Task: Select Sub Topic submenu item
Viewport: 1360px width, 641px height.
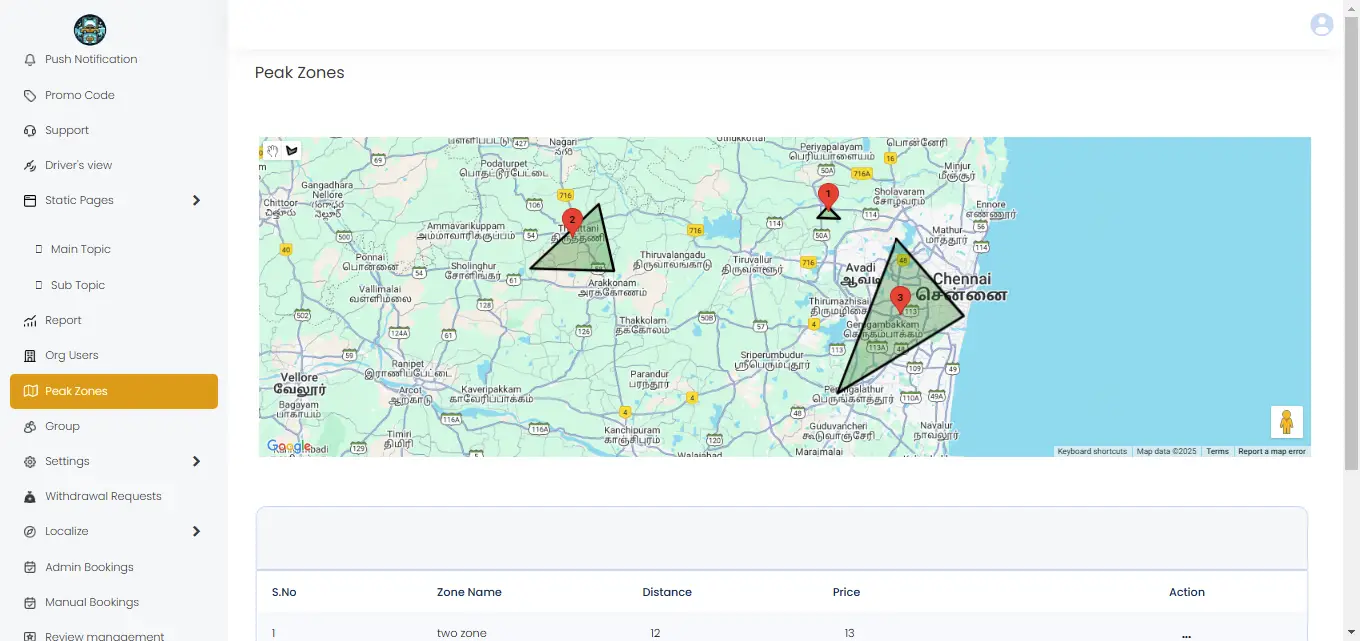Action: [78, 286]
